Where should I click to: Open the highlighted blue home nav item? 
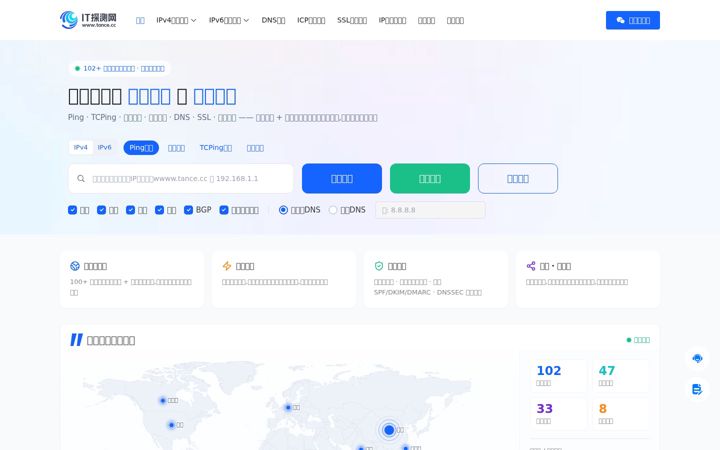click(x=140, y=20)
